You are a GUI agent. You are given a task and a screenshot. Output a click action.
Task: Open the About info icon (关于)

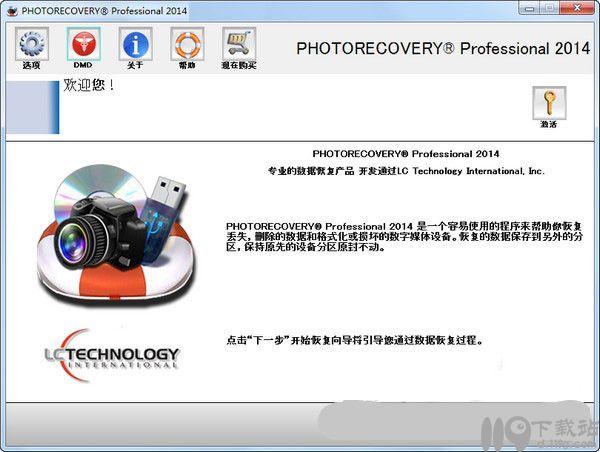135,44
